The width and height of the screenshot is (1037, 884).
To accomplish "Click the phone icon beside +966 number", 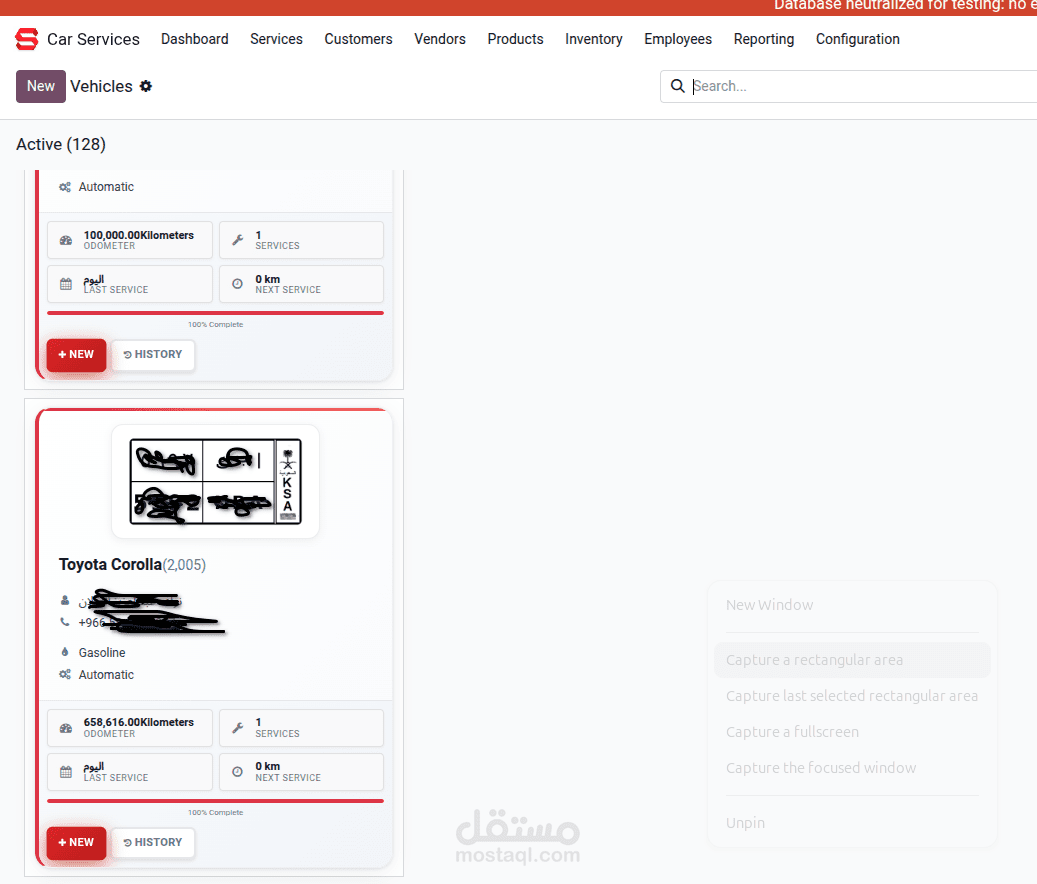I will click(65, 622).
